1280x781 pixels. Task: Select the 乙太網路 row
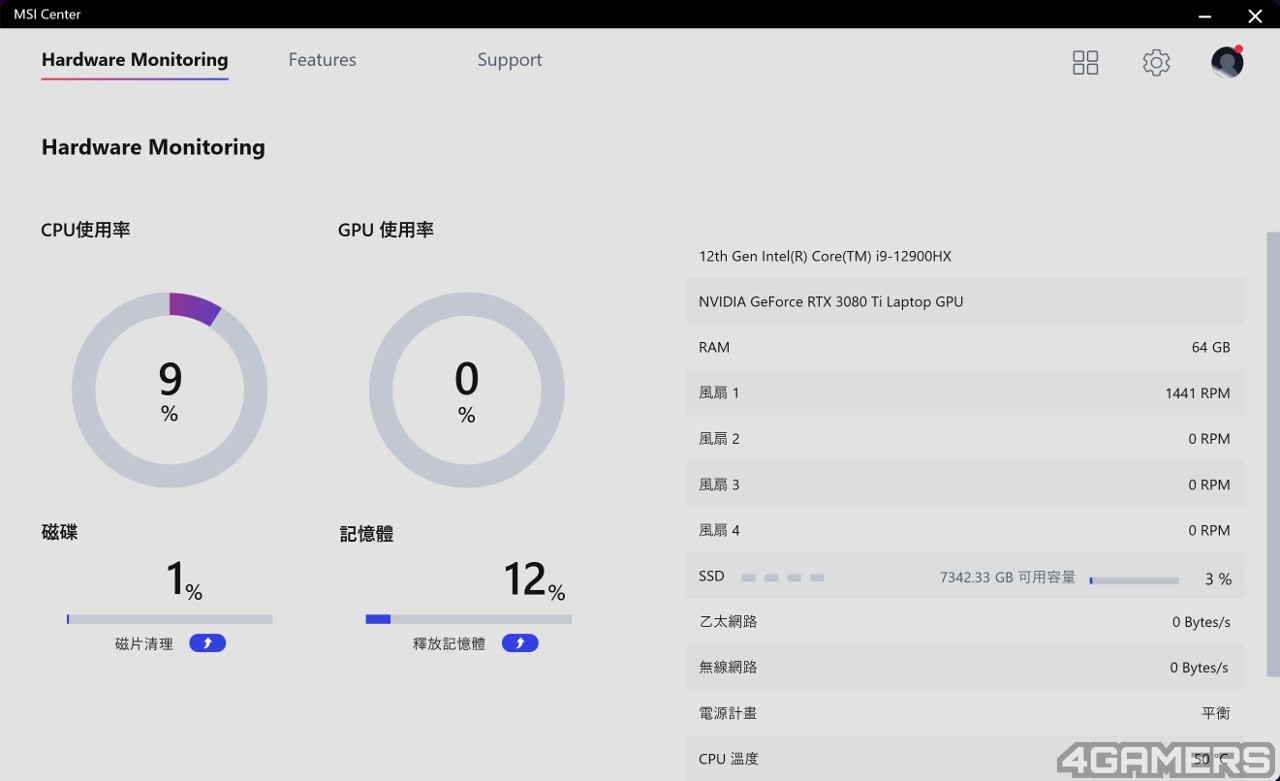pos(965,622)
